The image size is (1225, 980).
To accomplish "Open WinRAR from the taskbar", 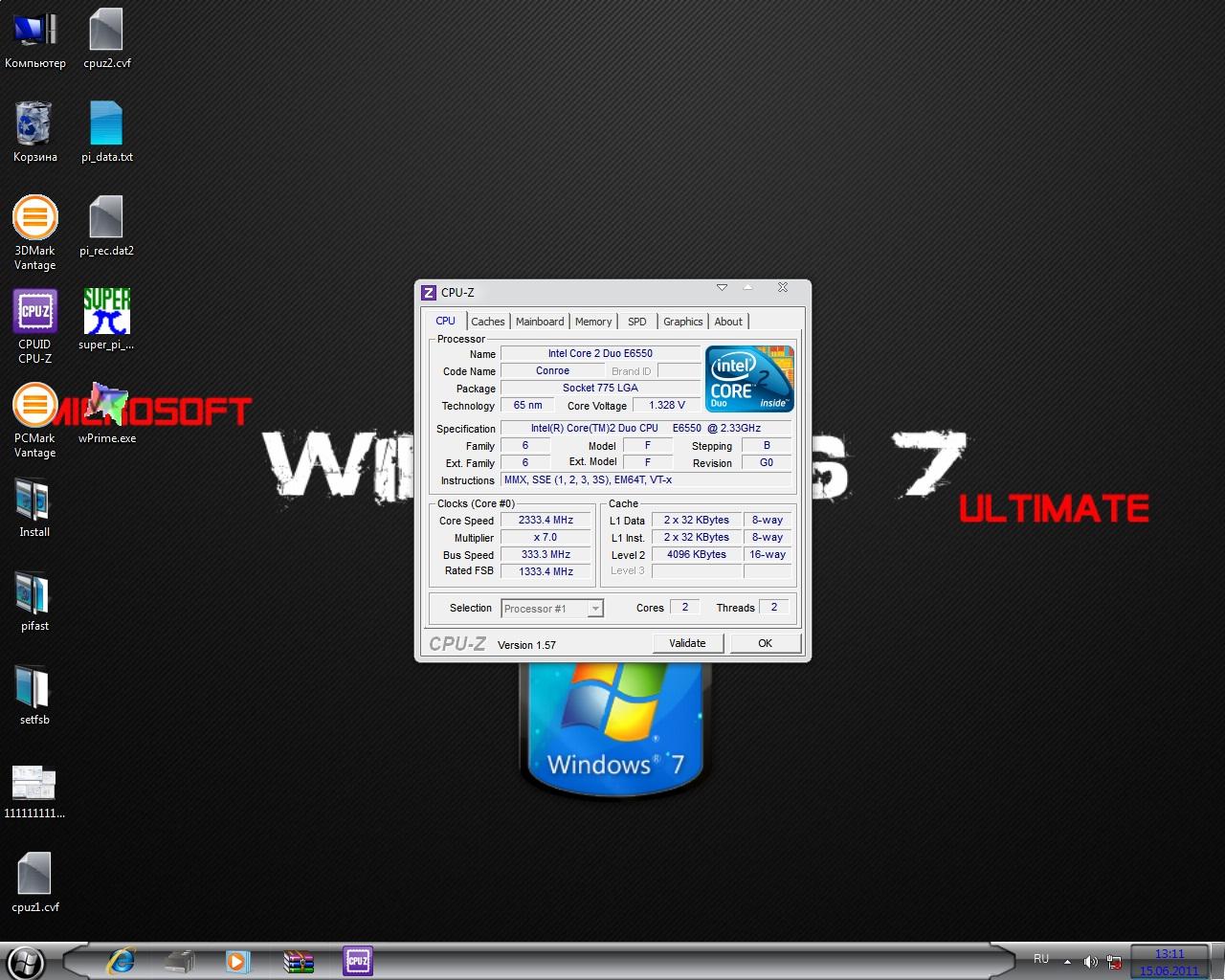I will (299, 961).
